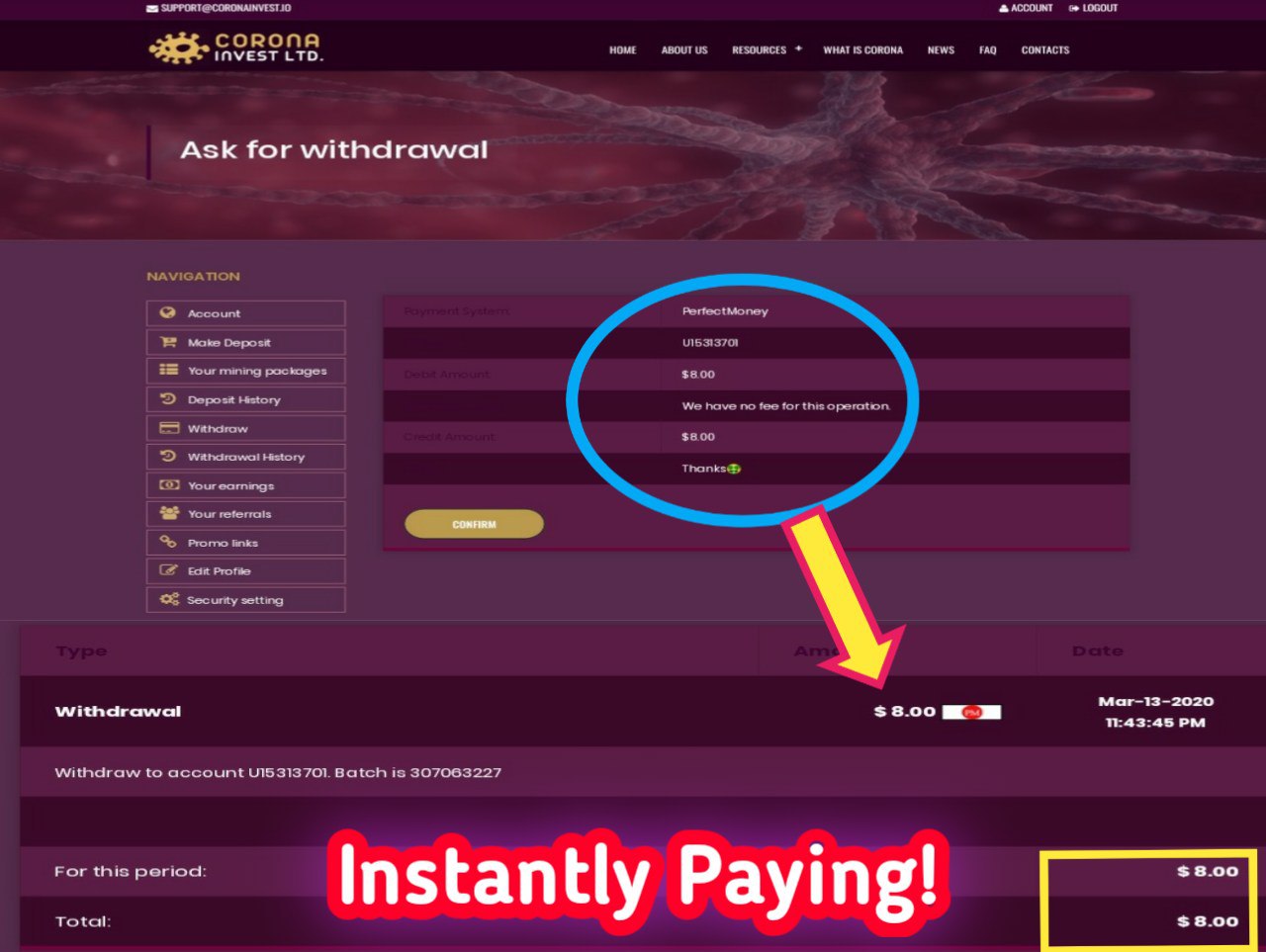Click the Account globe icon in navigation

[168, 312]
